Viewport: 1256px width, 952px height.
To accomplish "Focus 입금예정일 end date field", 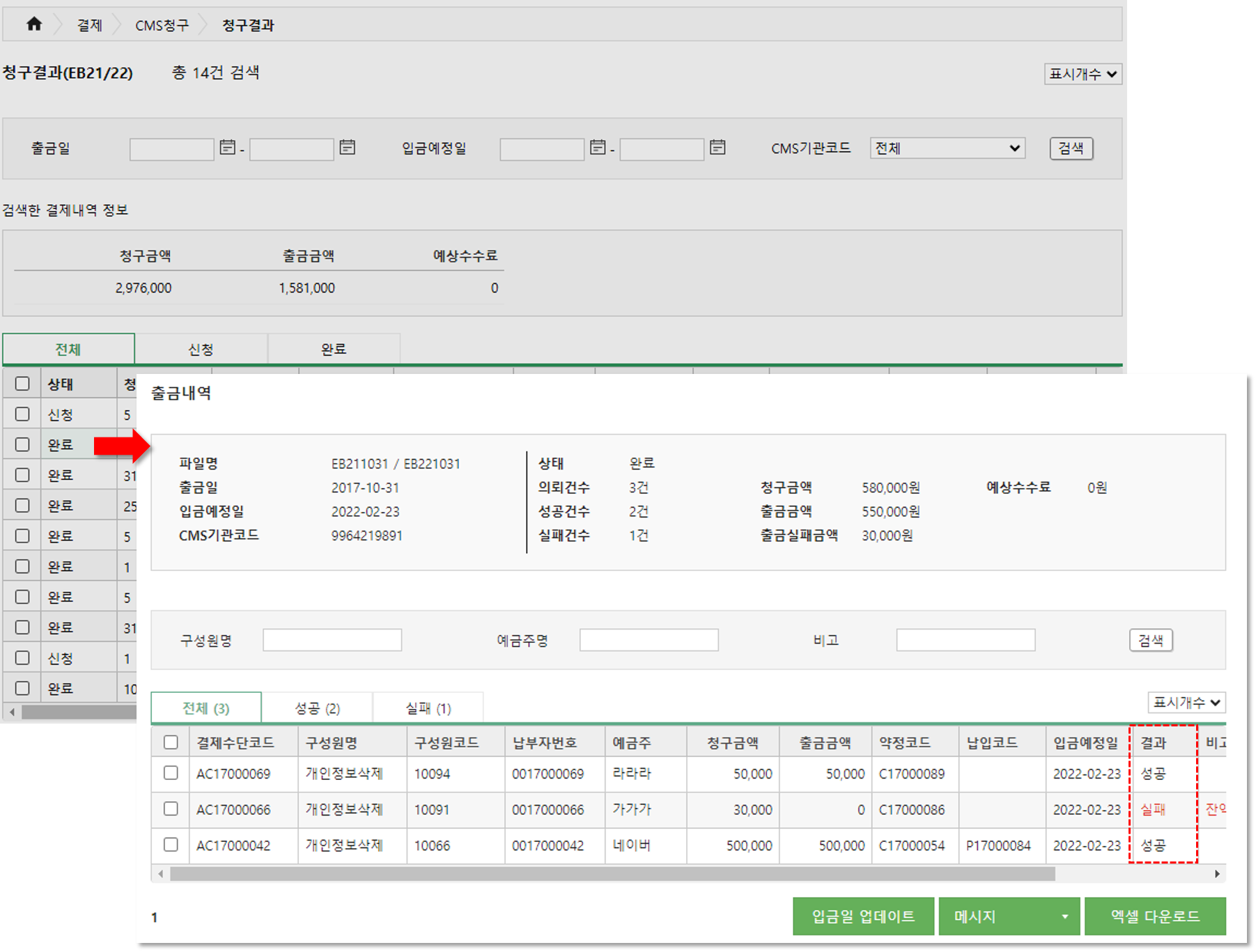I will click(662, 149).
